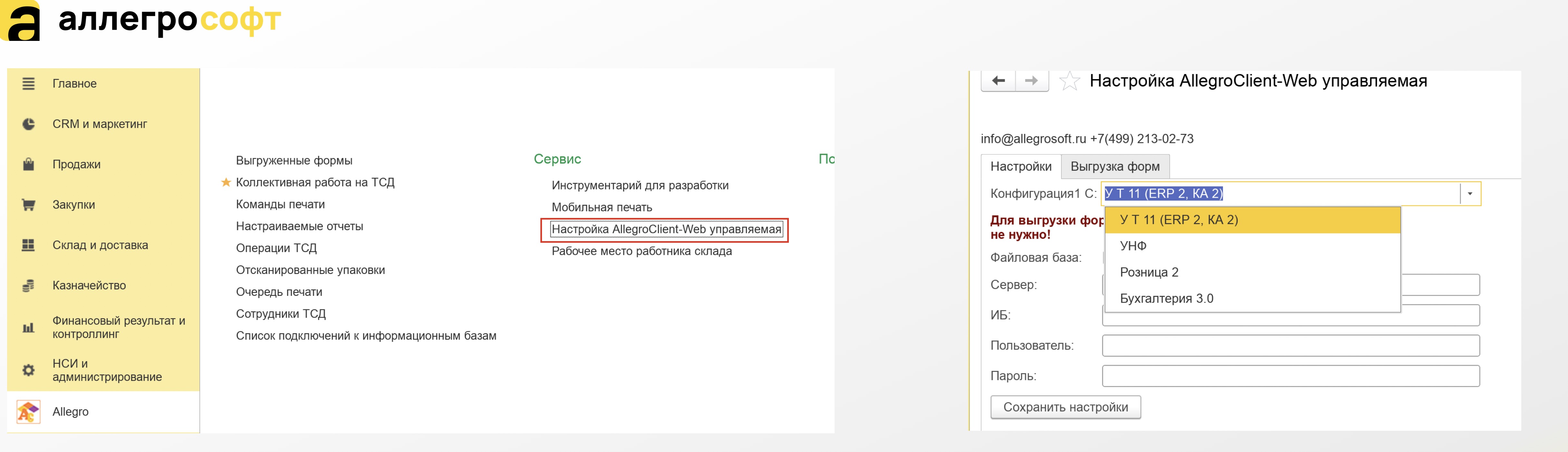Screen dimensions: 1568x452
Task: Open Команды печати
Action: (x=280, y=204)
